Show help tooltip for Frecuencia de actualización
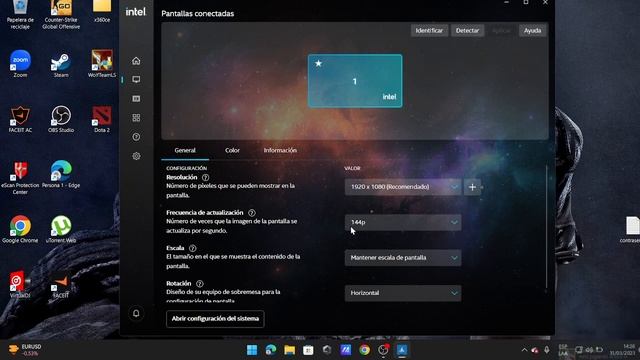The width and height of the screenshot is (640, 360). (x=252, y=213)
